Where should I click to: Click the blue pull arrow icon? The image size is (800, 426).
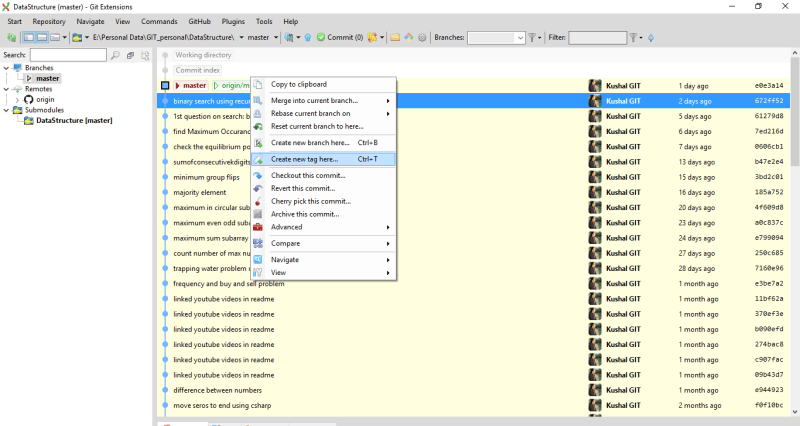308,37
